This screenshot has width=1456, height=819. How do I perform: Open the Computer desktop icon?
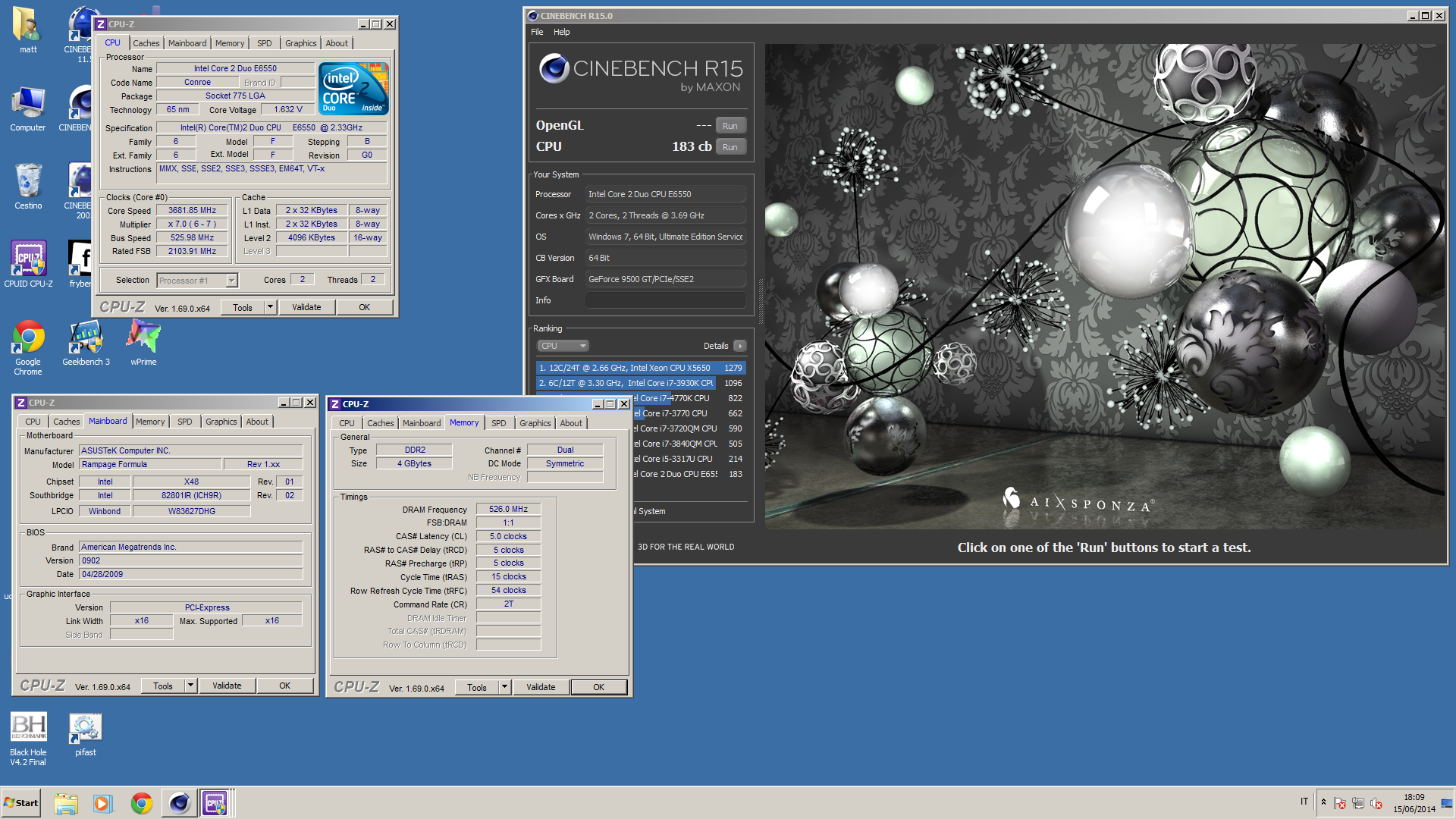coord(28,108)
